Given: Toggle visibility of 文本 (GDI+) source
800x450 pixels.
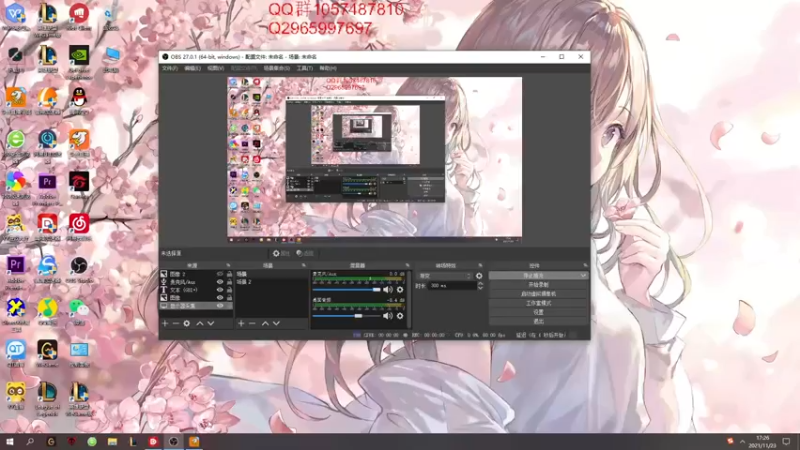Looking at the screenshot, I should 220,290.
